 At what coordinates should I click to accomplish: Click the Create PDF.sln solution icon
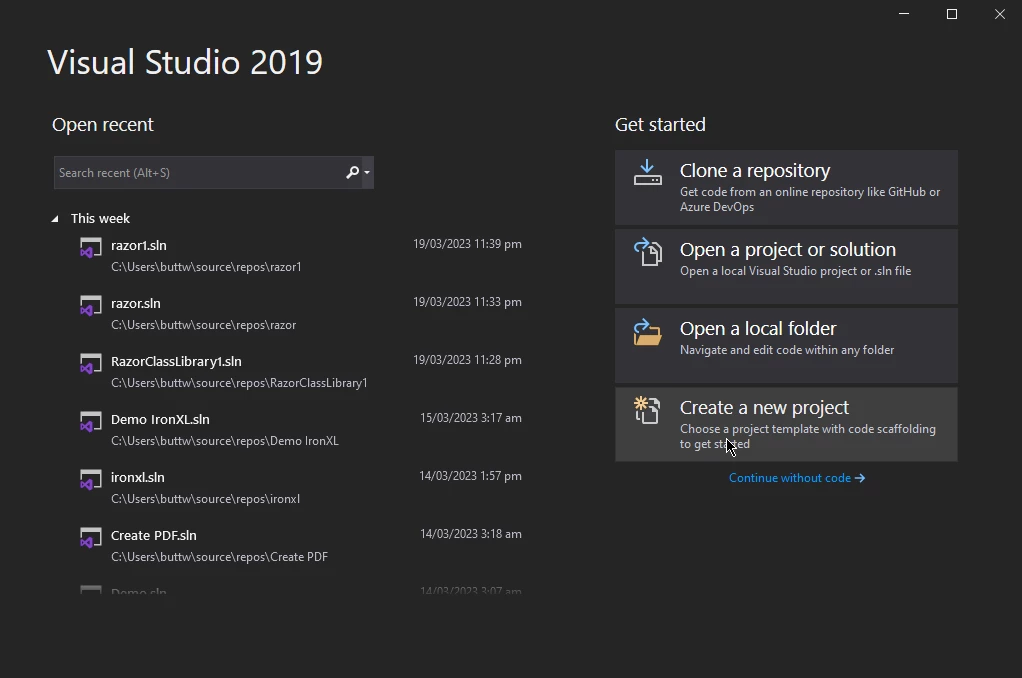(x=91, y=538)
